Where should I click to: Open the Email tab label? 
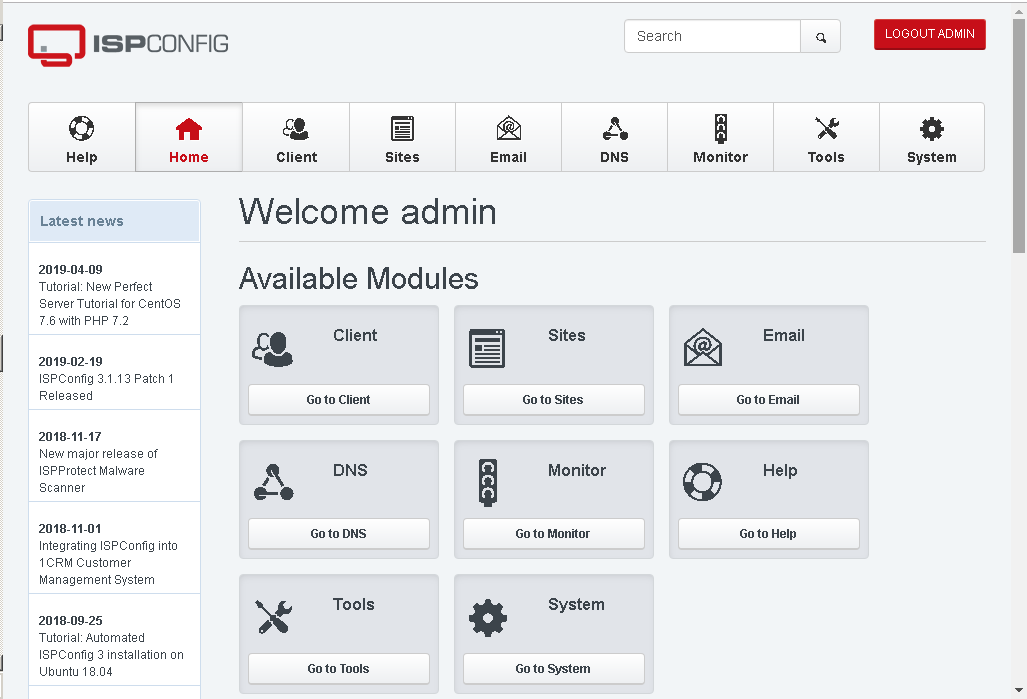(x=508, y=157)
